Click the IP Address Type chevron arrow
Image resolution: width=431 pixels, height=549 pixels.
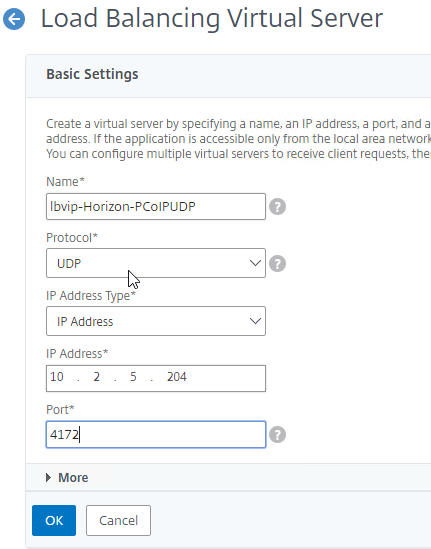click(x=255, y=321)
